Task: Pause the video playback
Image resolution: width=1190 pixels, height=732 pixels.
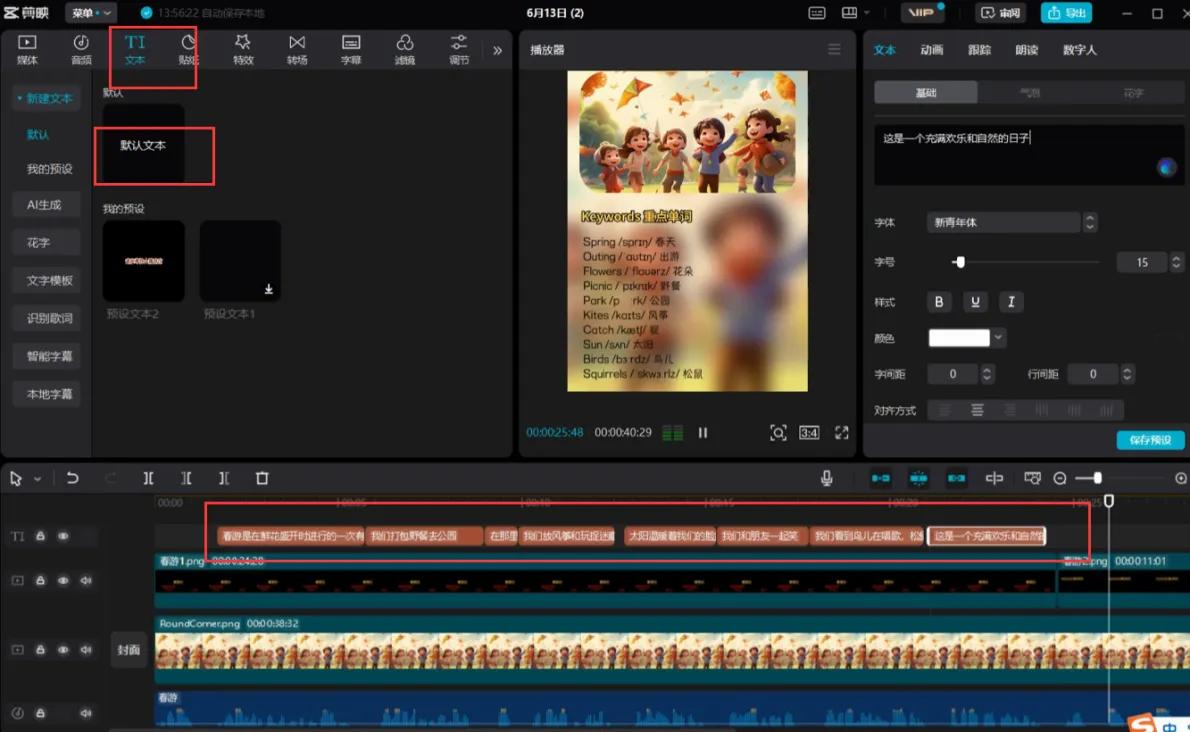Action: (x=703, y=433)
